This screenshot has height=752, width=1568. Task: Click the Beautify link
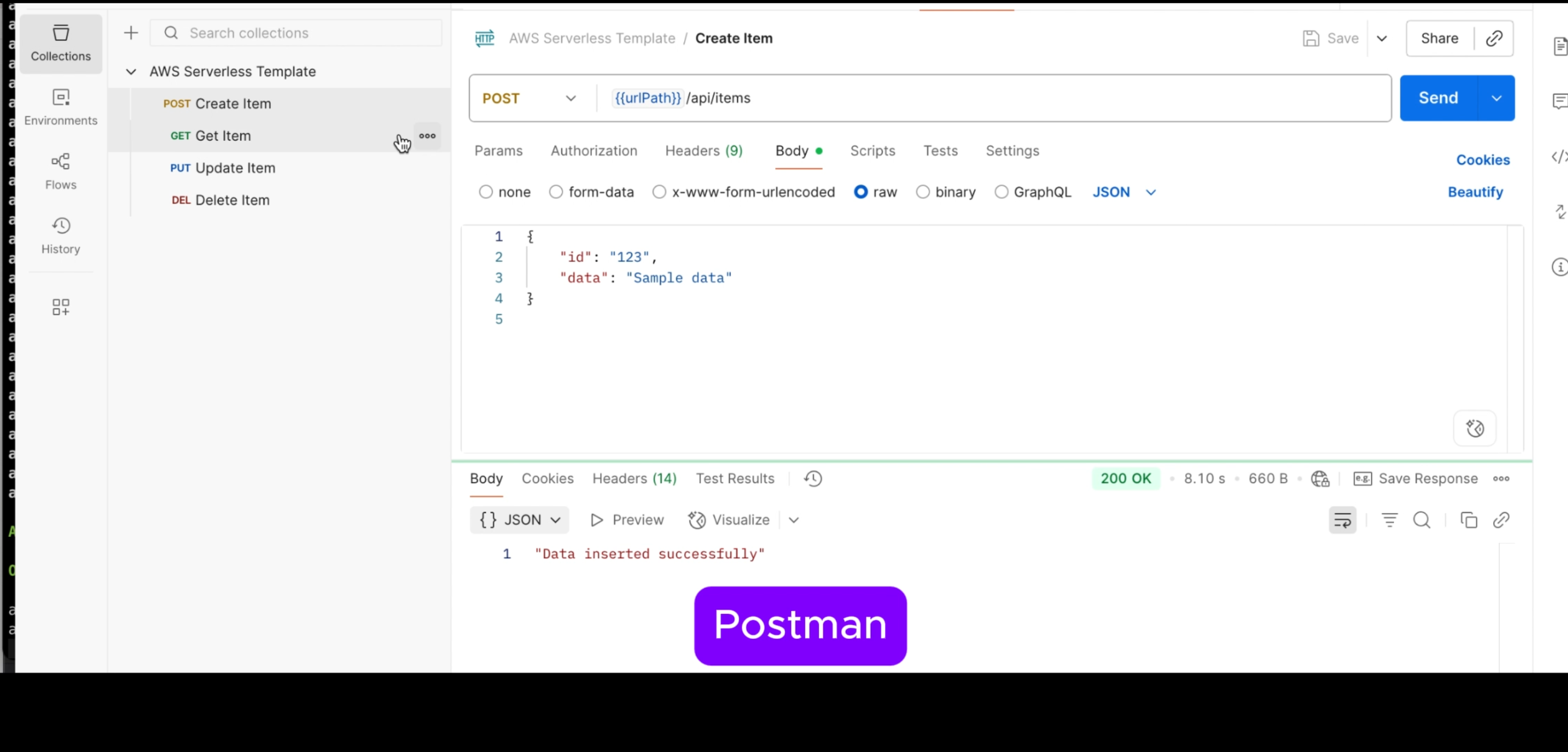point(1475,192)
